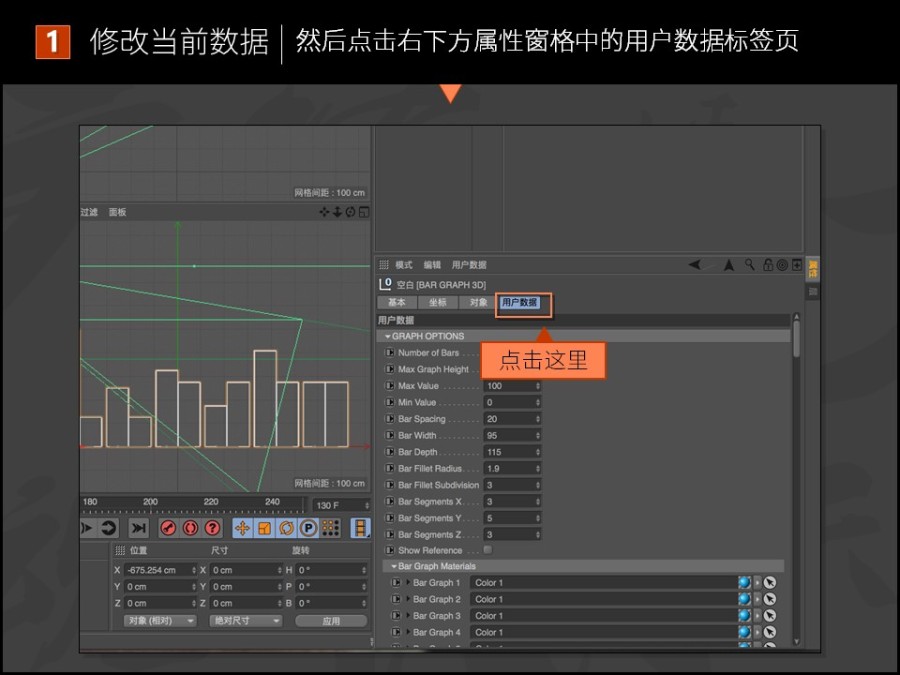The image size is (900, 675).
Task: Click the search magnifier in the attribute manager
Action: pos(750,265)
